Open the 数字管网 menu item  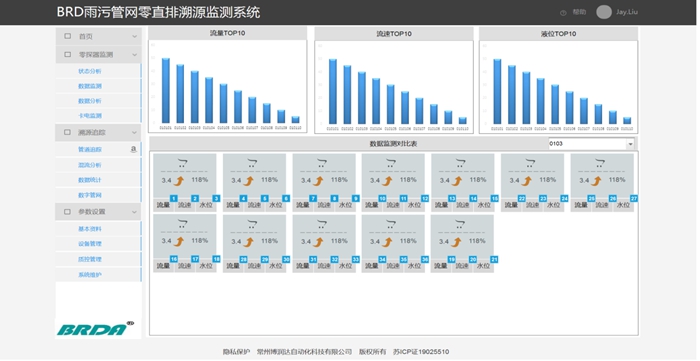[90, 195]
